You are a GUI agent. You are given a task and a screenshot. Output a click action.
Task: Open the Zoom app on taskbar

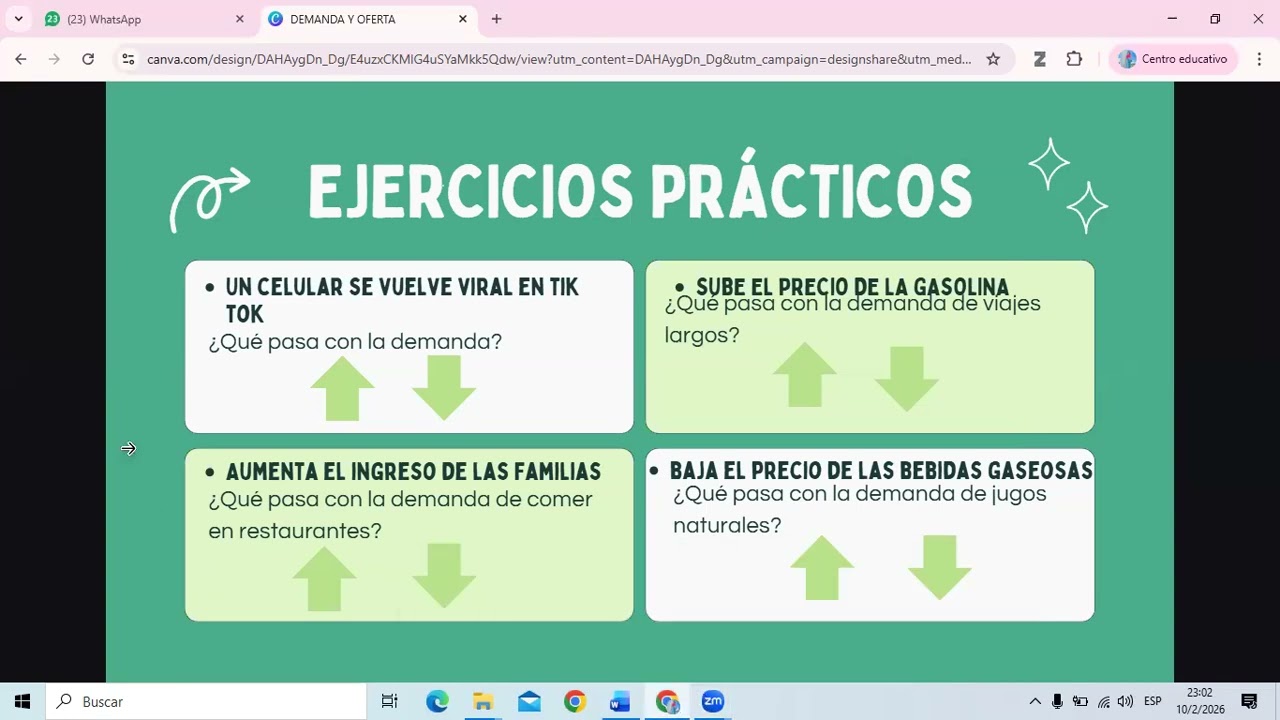point(712,701)
